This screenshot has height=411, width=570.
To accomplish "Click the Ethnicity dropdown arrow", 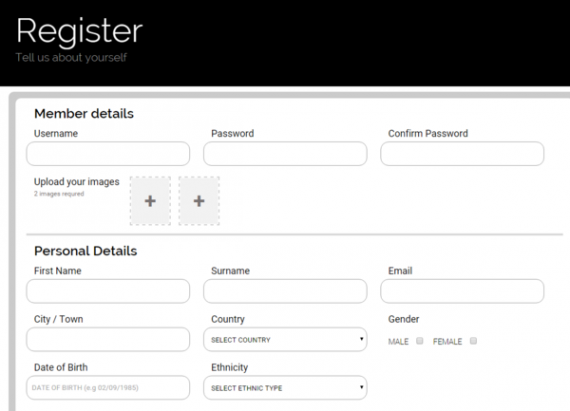I will (x=361, y=387).
